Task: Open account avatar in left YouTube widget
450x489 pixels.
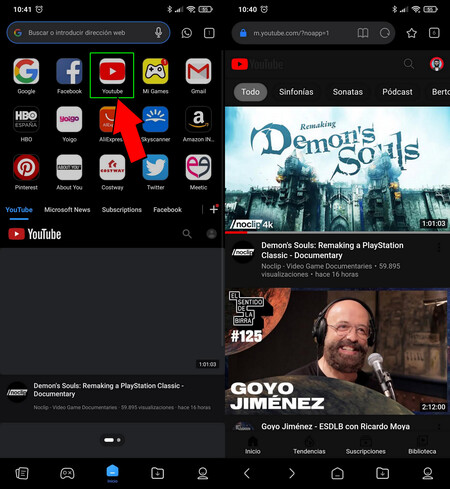Action: click(211, 234)
